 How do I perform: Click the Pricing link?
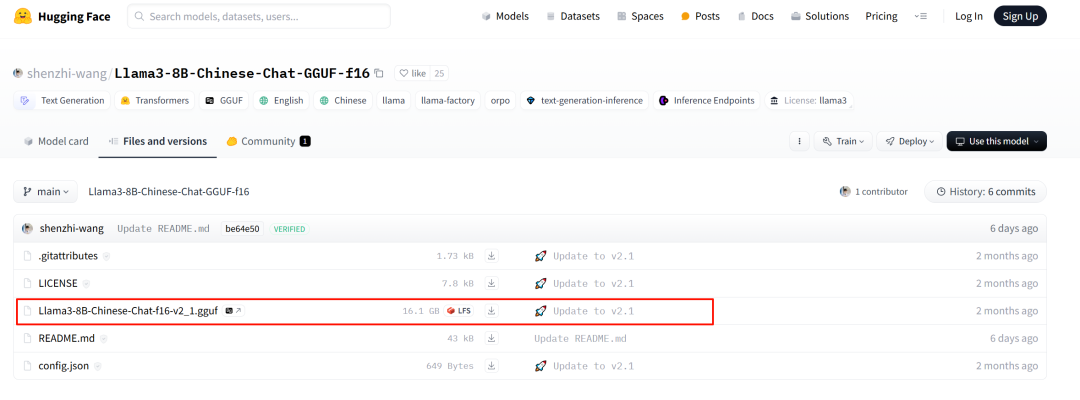pos(881,16)
